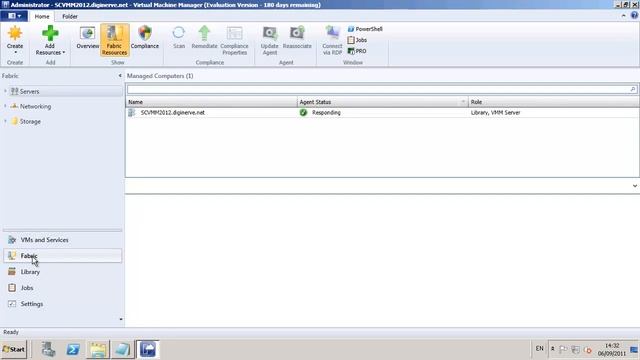Click the SCVMM2012 server row icon
Image resolution: width=640 pixels, height=360 pixels.
click(132, 113)
